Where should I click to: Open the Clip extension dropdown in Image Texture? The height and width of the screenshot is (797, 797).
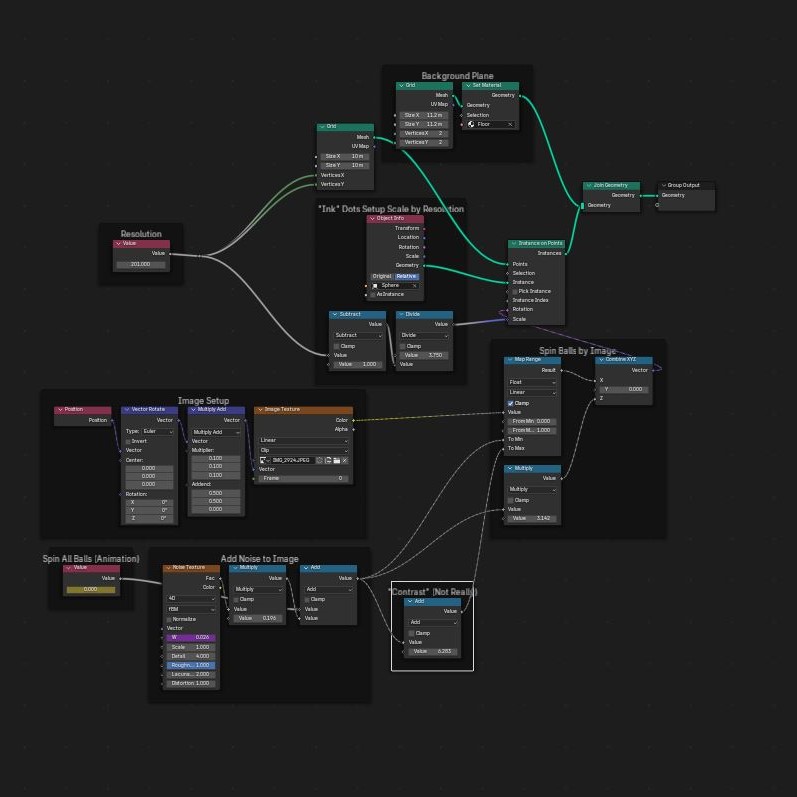[x=303, y=450]
